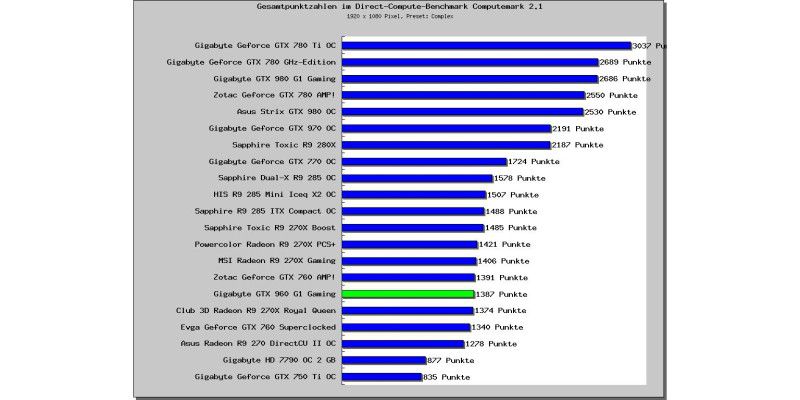
Task: Click the value '1578 Punkte'
Action: coord(519,178)
